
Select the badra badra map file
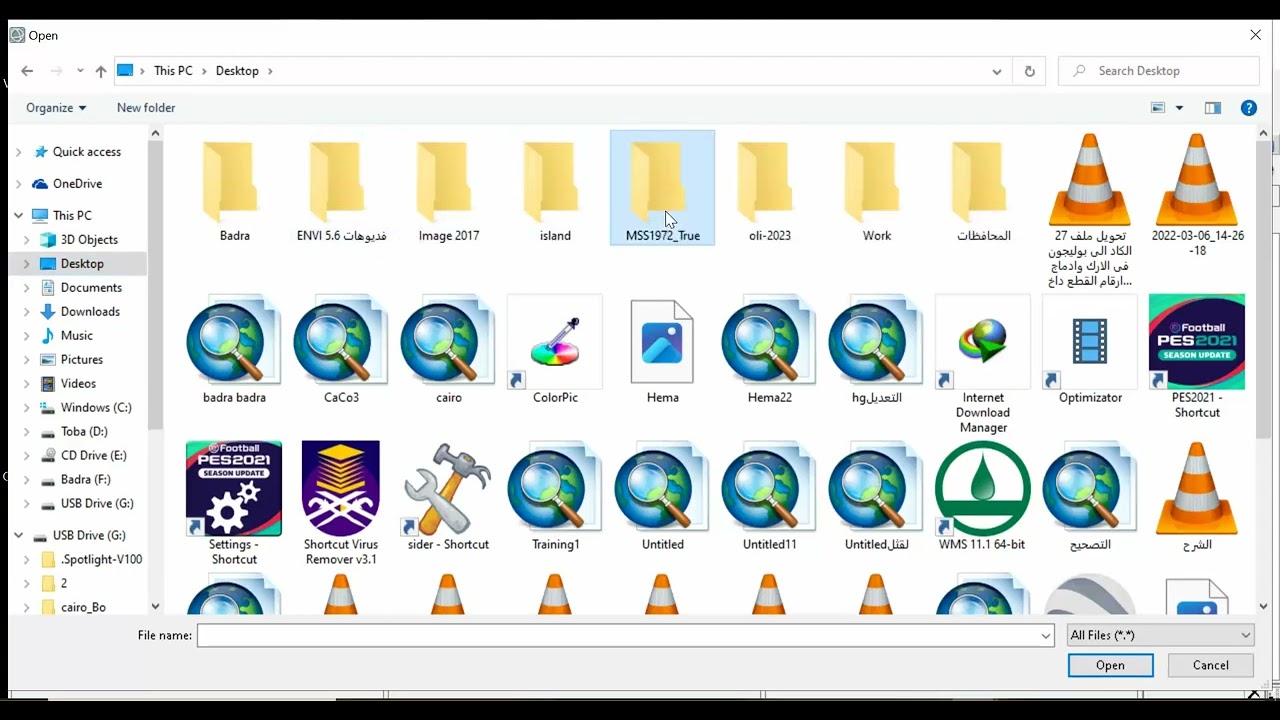pos(234,350)
